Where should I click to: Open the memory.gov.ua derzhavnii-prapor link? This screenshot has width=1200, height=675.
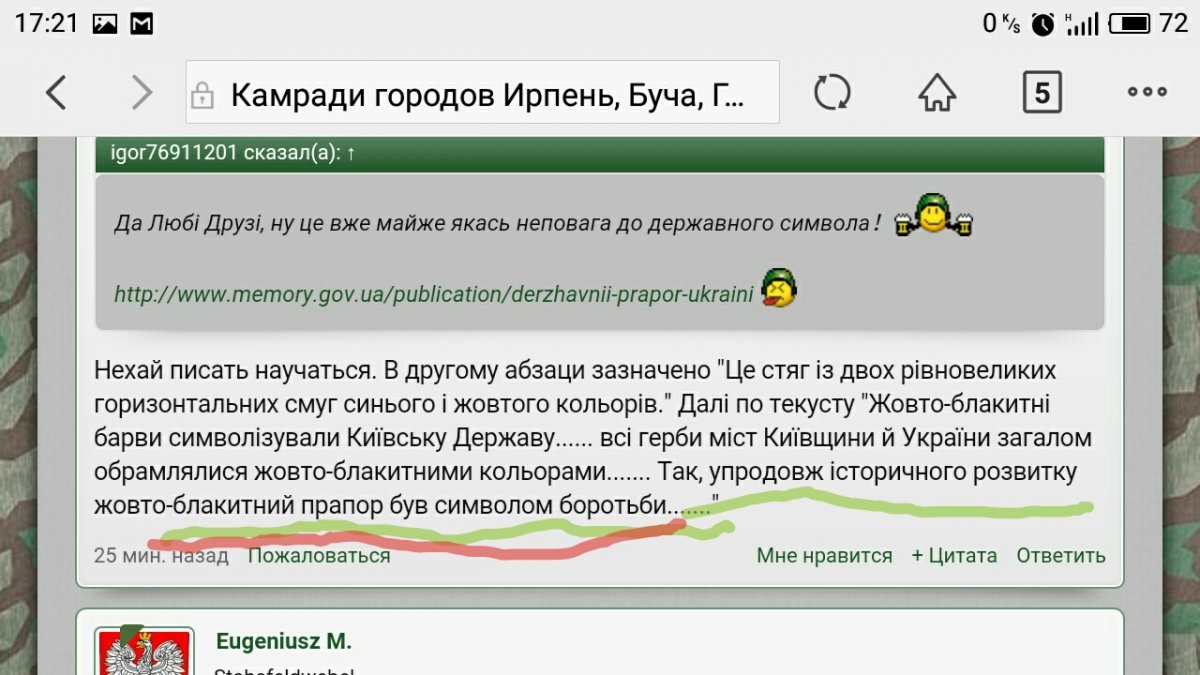pyautogui.click(x=433, y=294)
